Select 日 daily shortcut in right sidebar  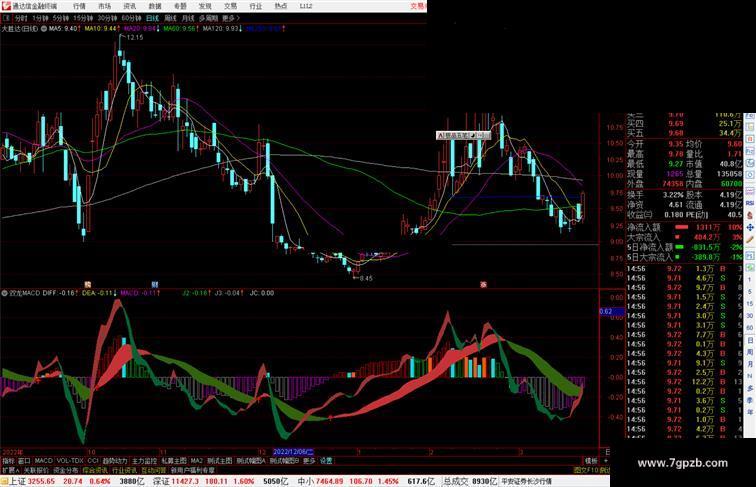pos(750,340)
